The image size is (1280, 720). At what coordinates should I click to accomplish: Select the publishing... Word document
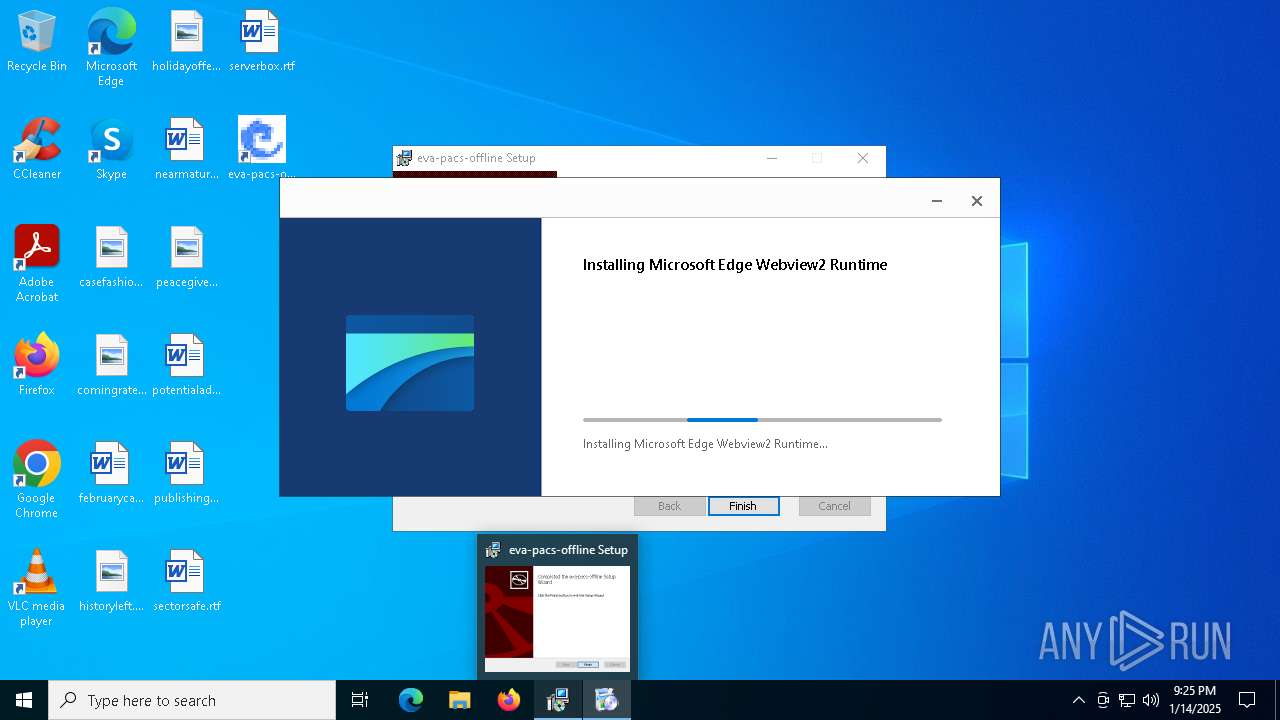coord(186,474)
